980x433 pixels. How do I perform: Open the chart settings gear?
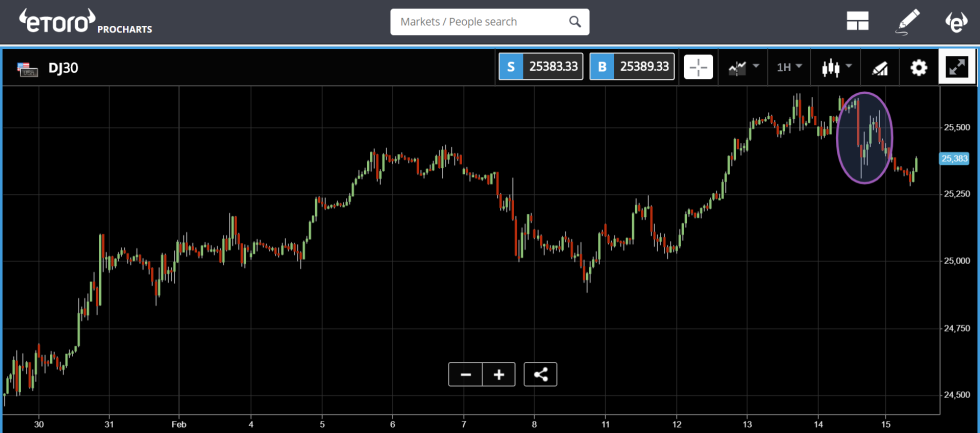coord(918,67)
